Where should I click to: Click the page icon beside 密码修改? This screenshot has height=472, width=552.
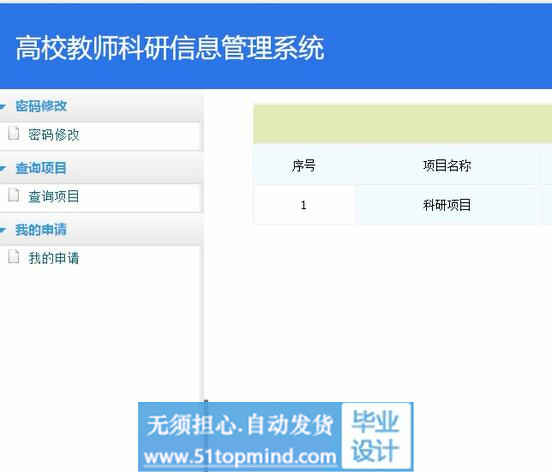[13, 133]
